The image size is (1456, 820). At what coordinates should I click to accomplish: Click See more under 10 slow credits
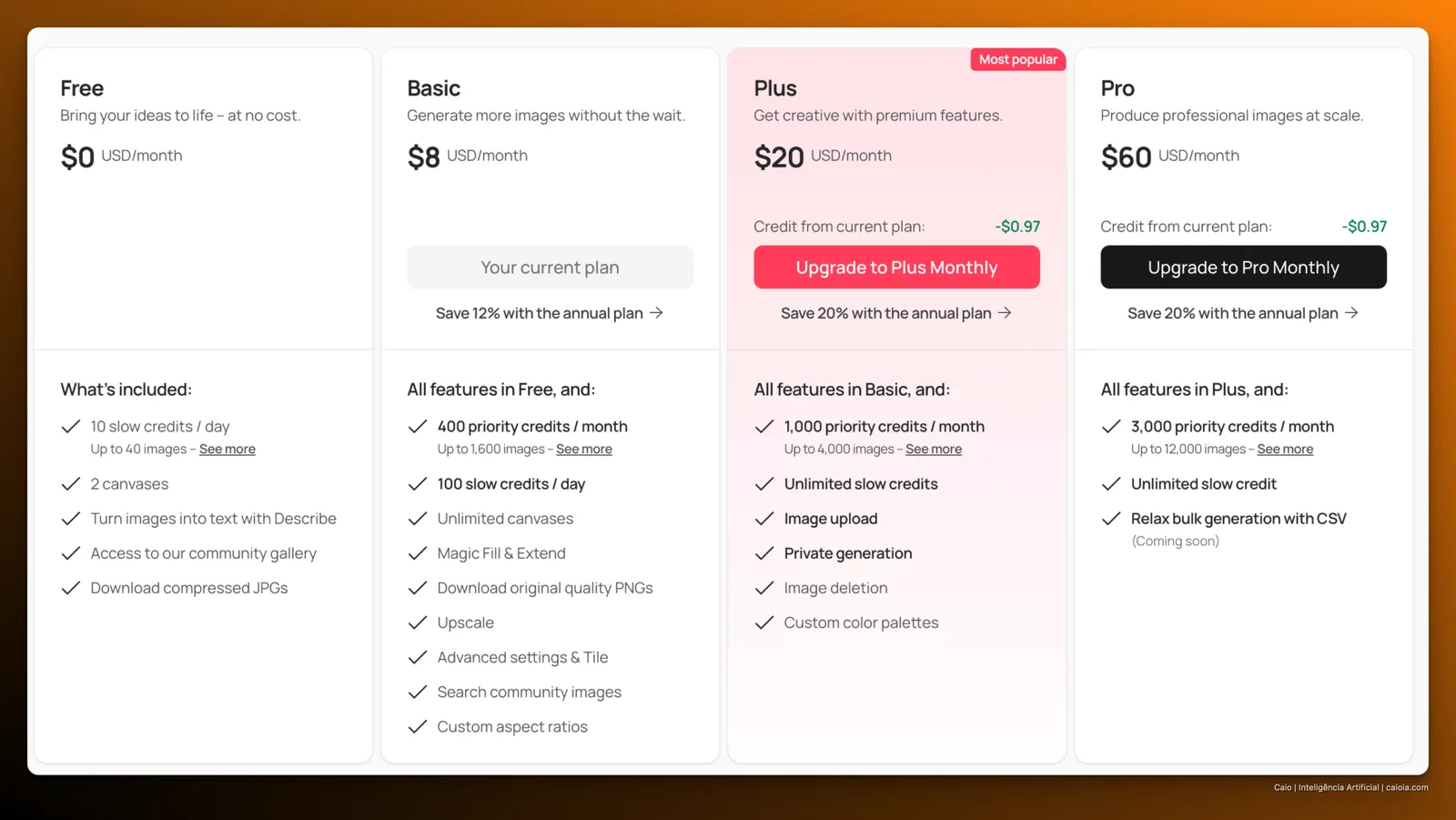[227, 449]
